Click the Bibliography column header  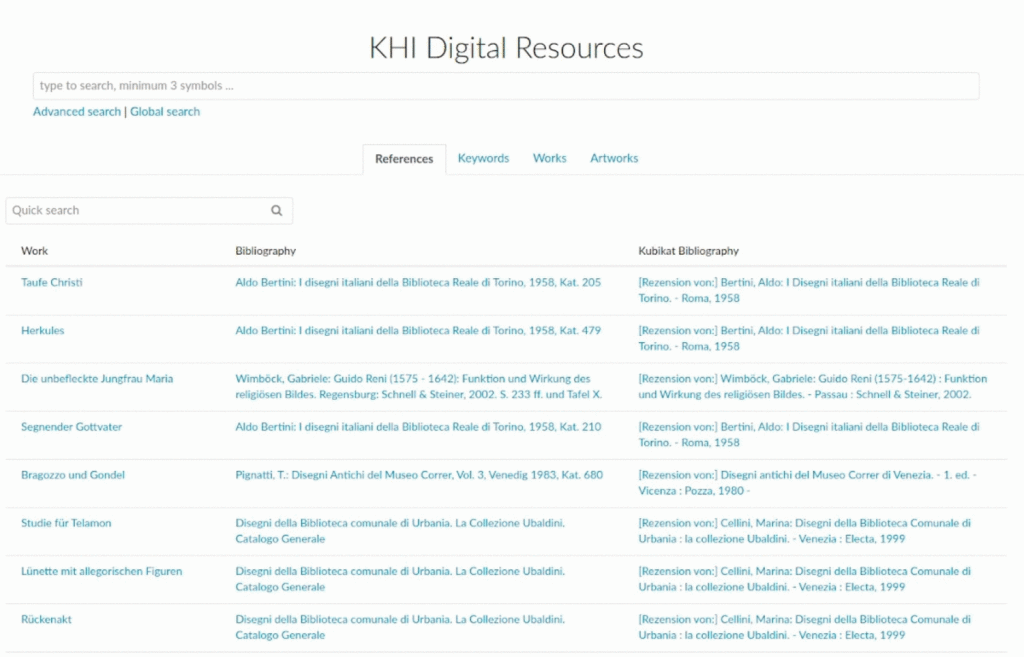point(266,251)
